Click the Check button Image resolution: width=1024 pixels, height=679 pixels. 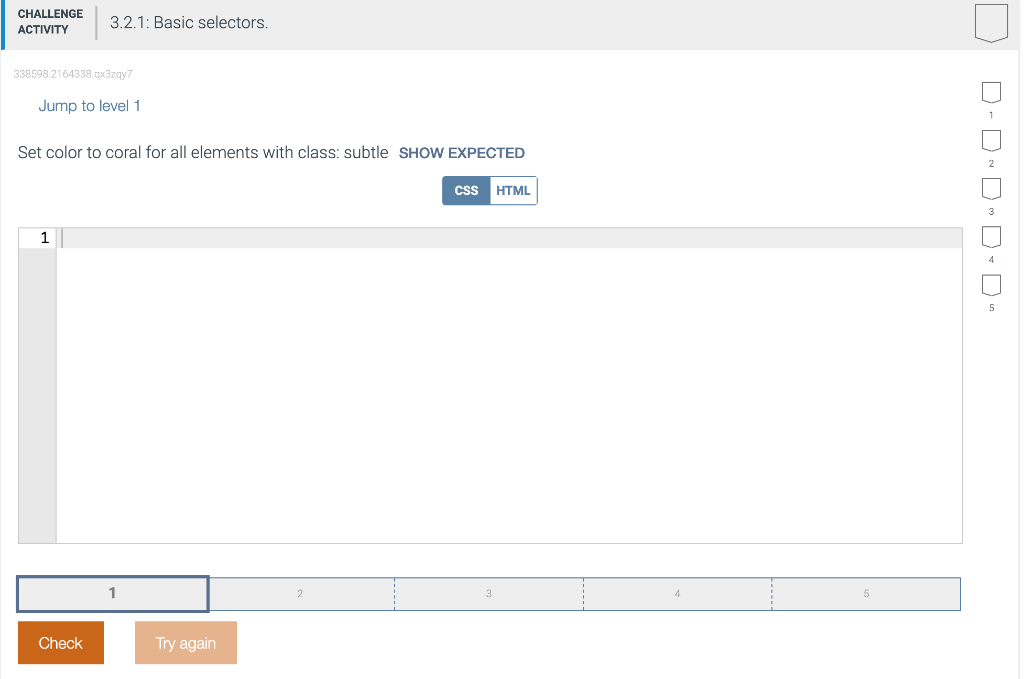(x=60, y=642)
